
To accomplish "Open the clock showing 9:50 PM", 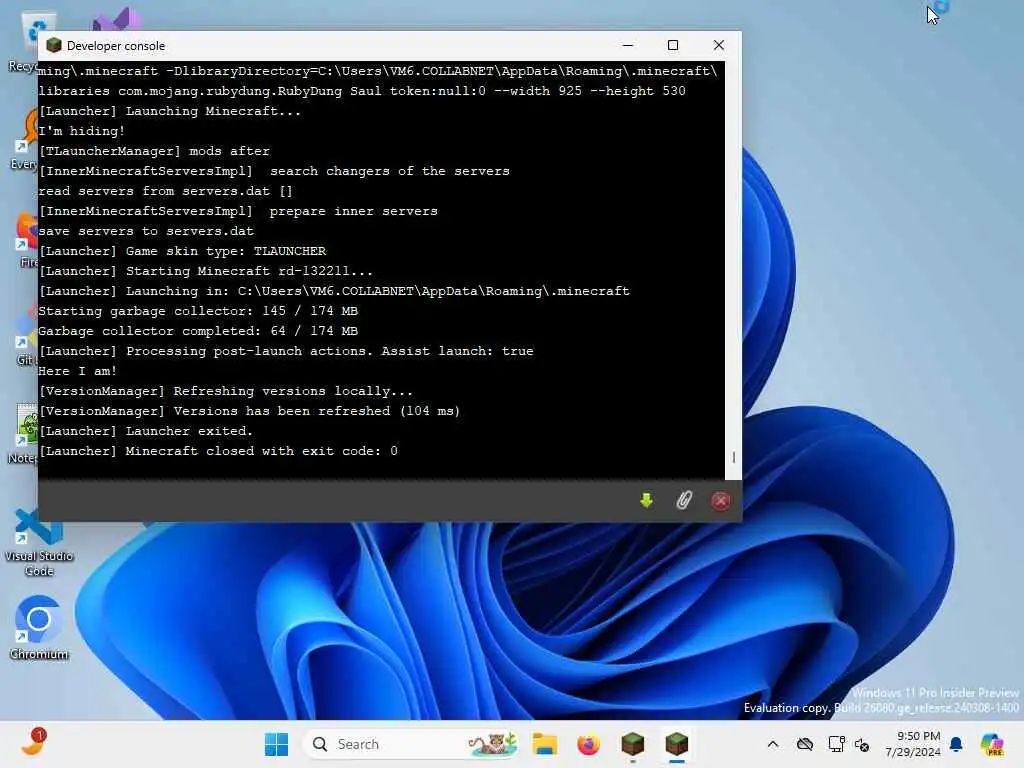I will tap(912, 744).
